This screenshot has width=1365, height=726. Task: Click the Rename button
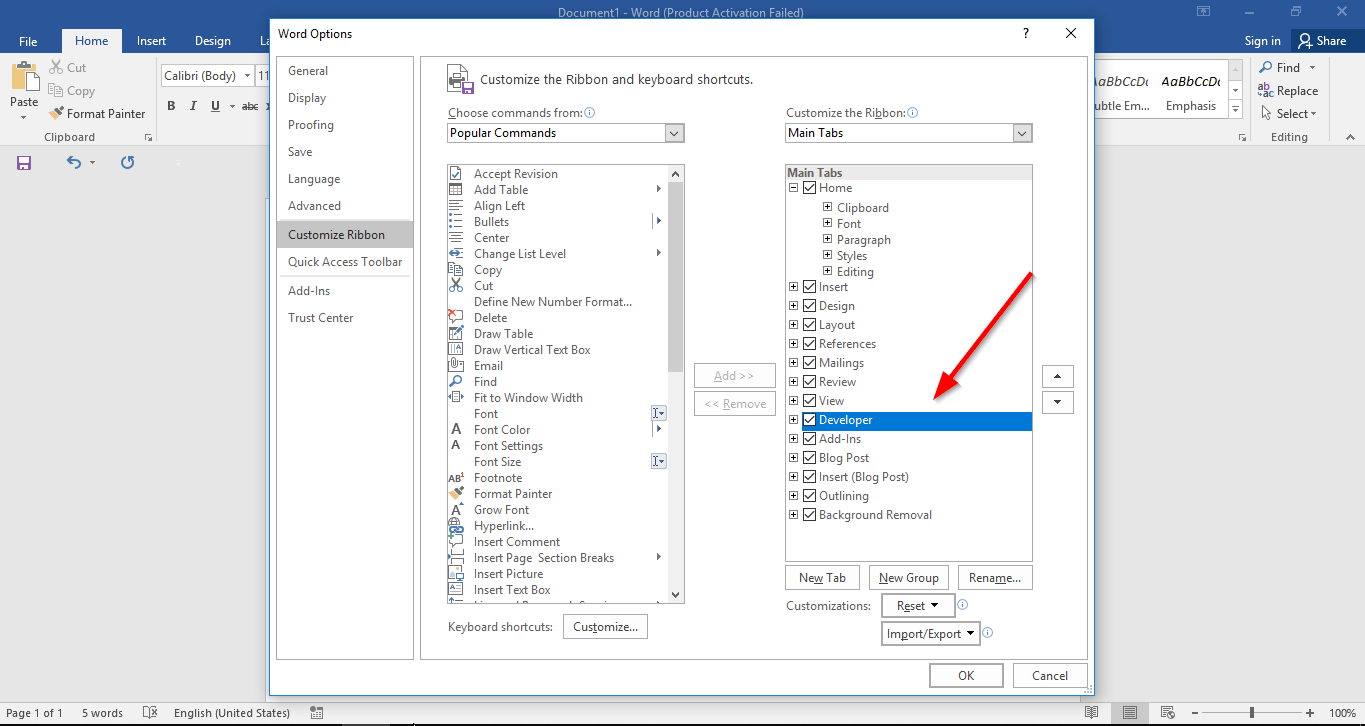(x=994, y=577)
